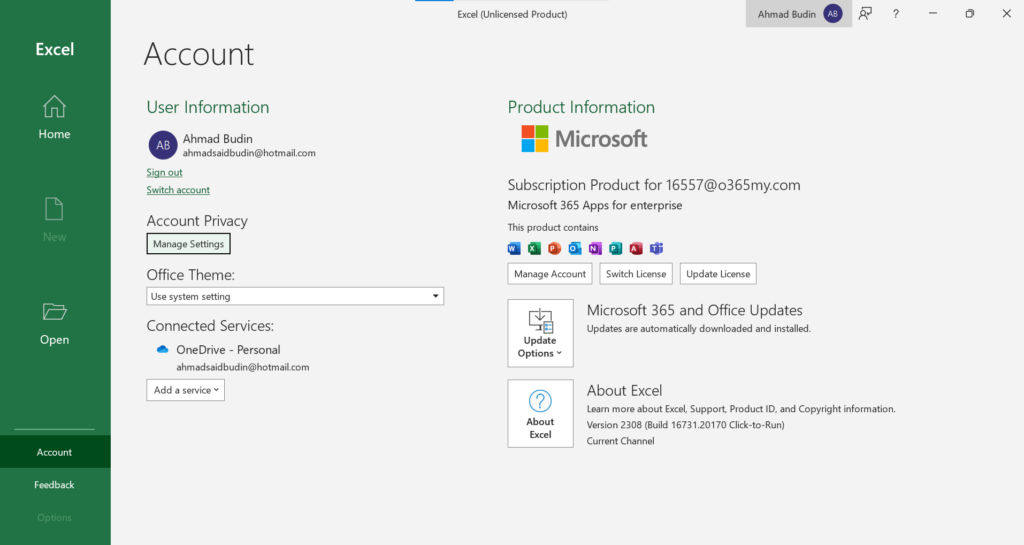Click the Word app icon
This screenshot has height=545, width=1024.
click(514, 248)
